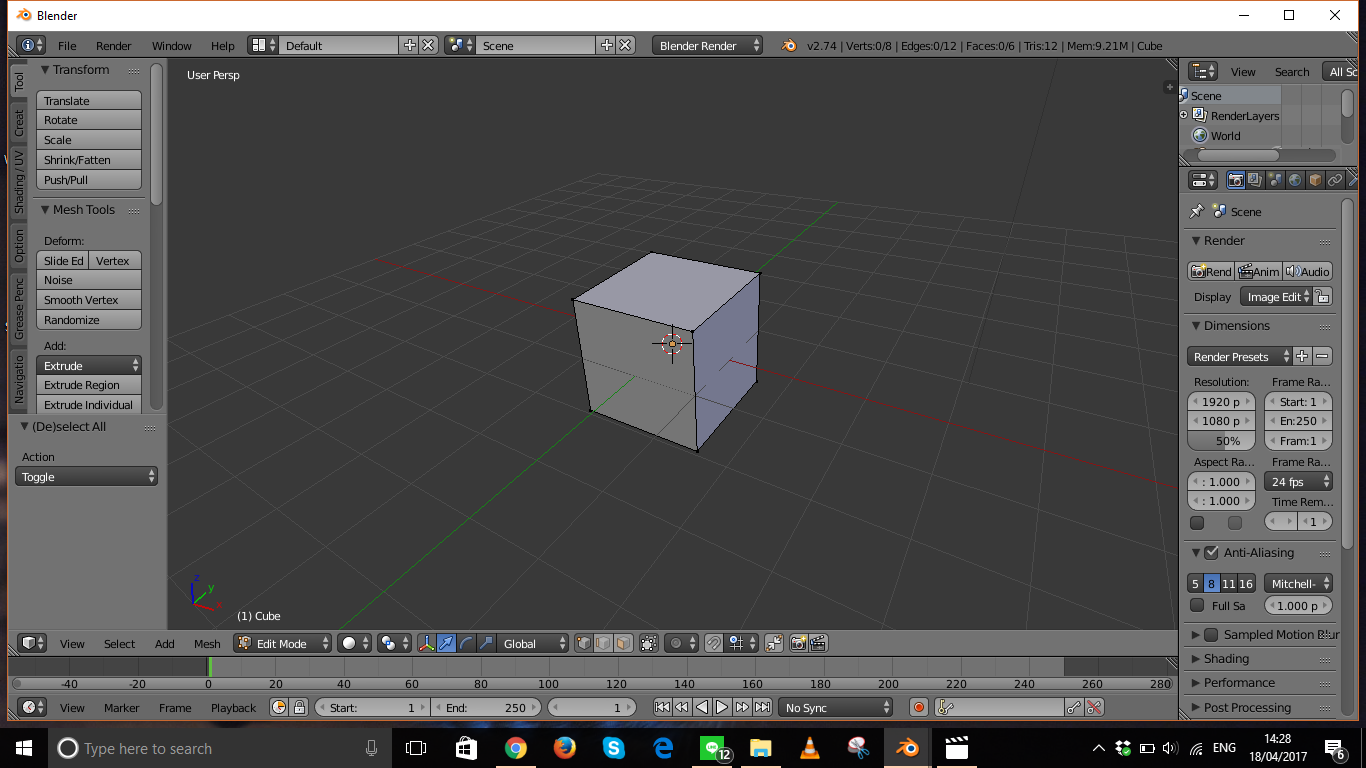The height and width of the screenshot is (768, 1366).
Task: Open the Marker menu in timeline
Action: [x=122, y=707]
